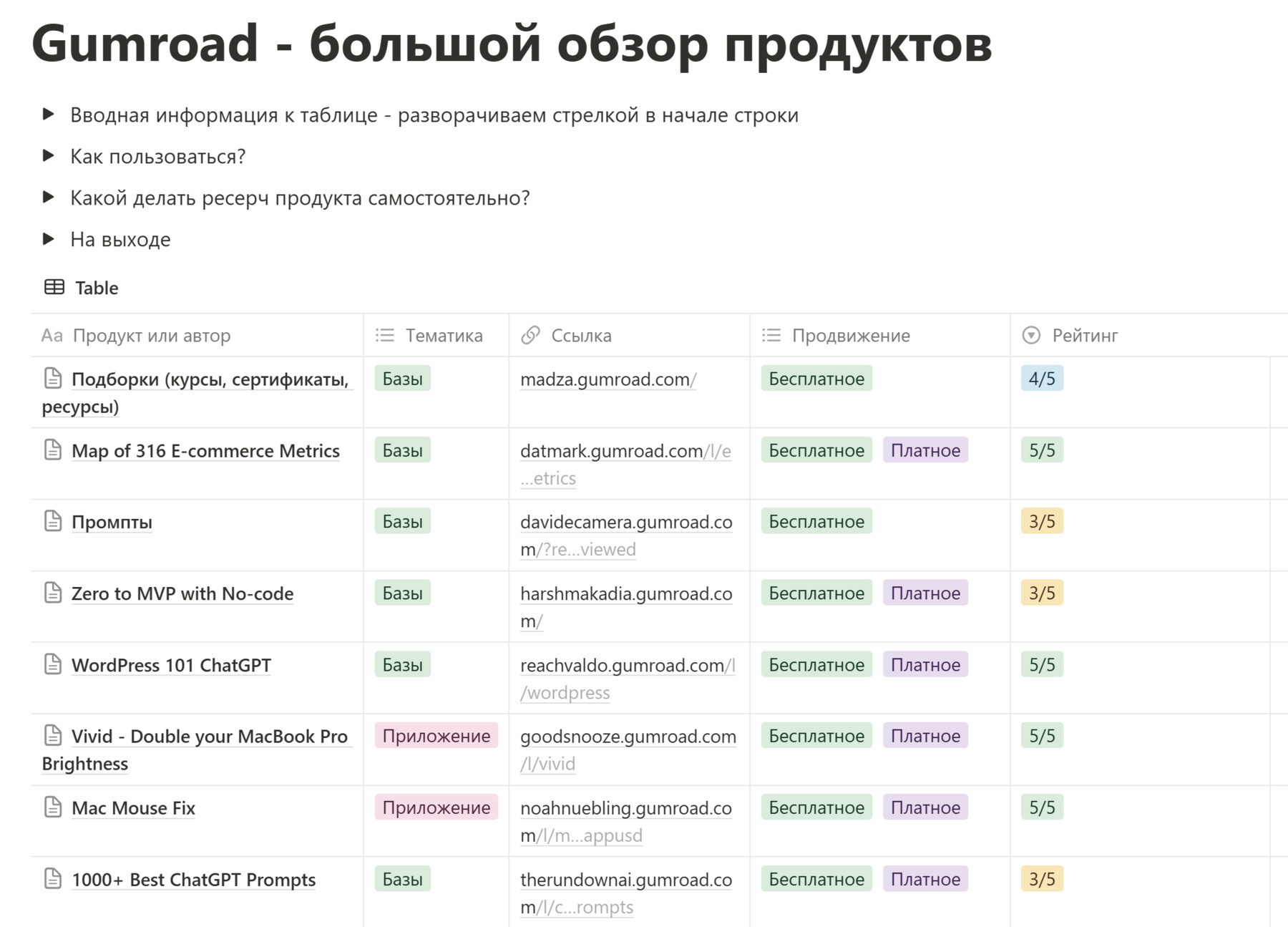Open the 'Подборки (курсы, сертификаты, ресурсы)' page
Image resolution: width=1288 pixels, height=927 pixels.
197,392
